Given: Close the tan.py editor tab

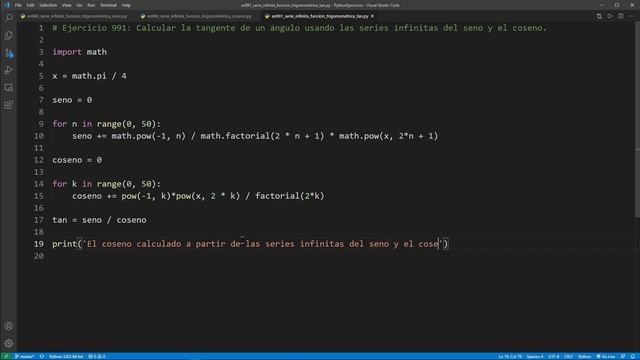Looking at the screenshot, I should pyautogui.click(x=372, y=16).
